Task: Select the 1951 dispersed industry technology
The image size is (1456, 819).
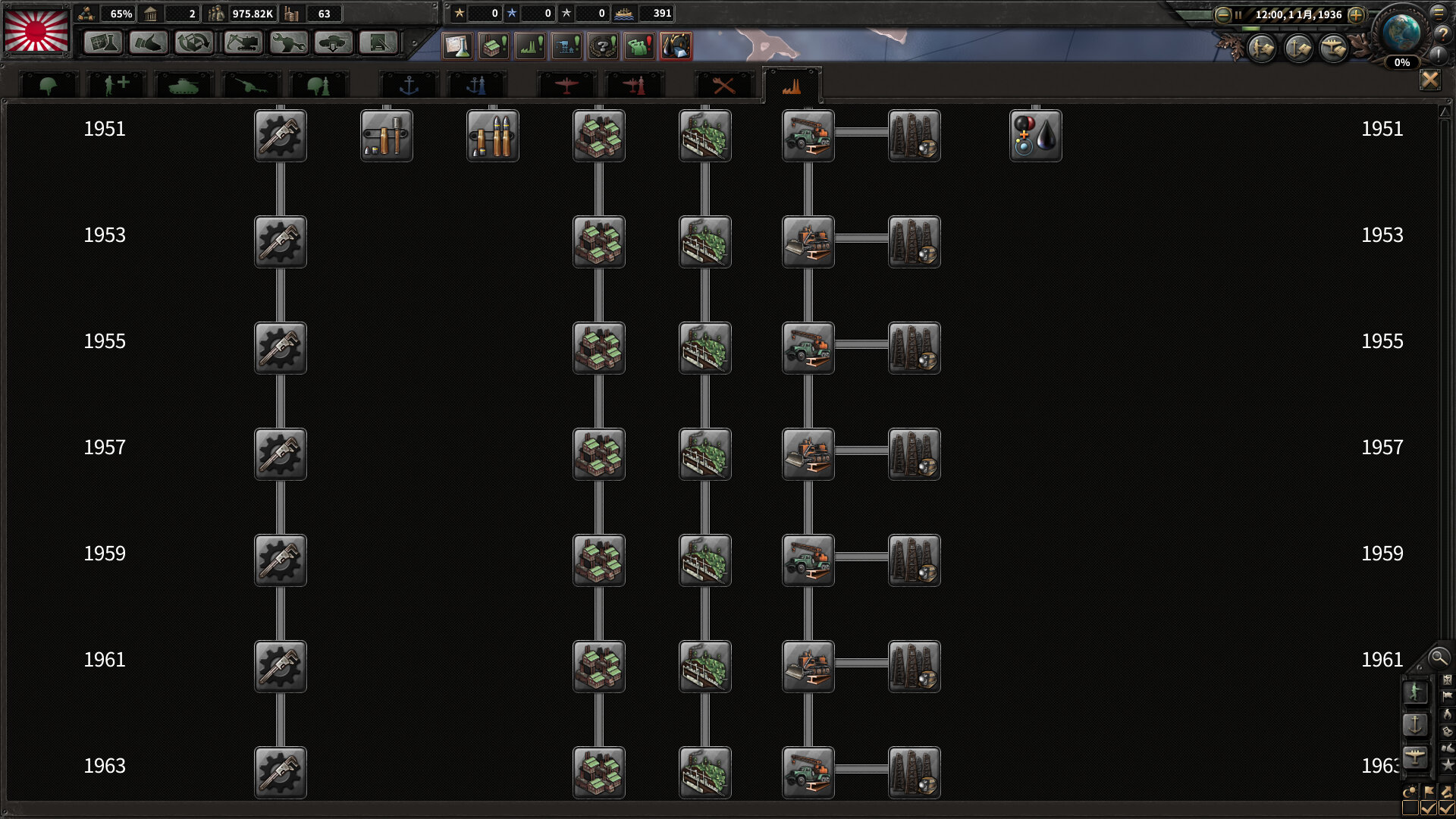Action: pyautogui.click(x=704, y=136)
